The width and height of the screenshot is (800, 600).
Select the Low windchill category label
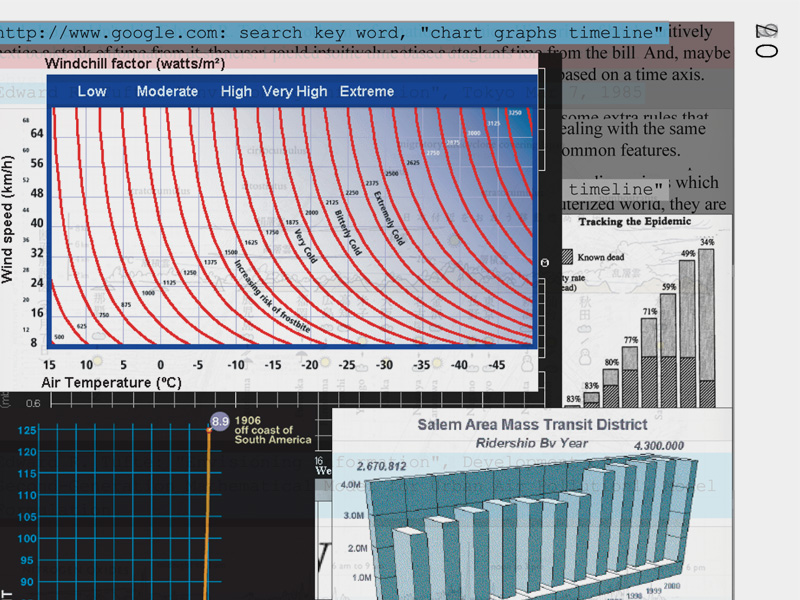[x=92, y=91]
